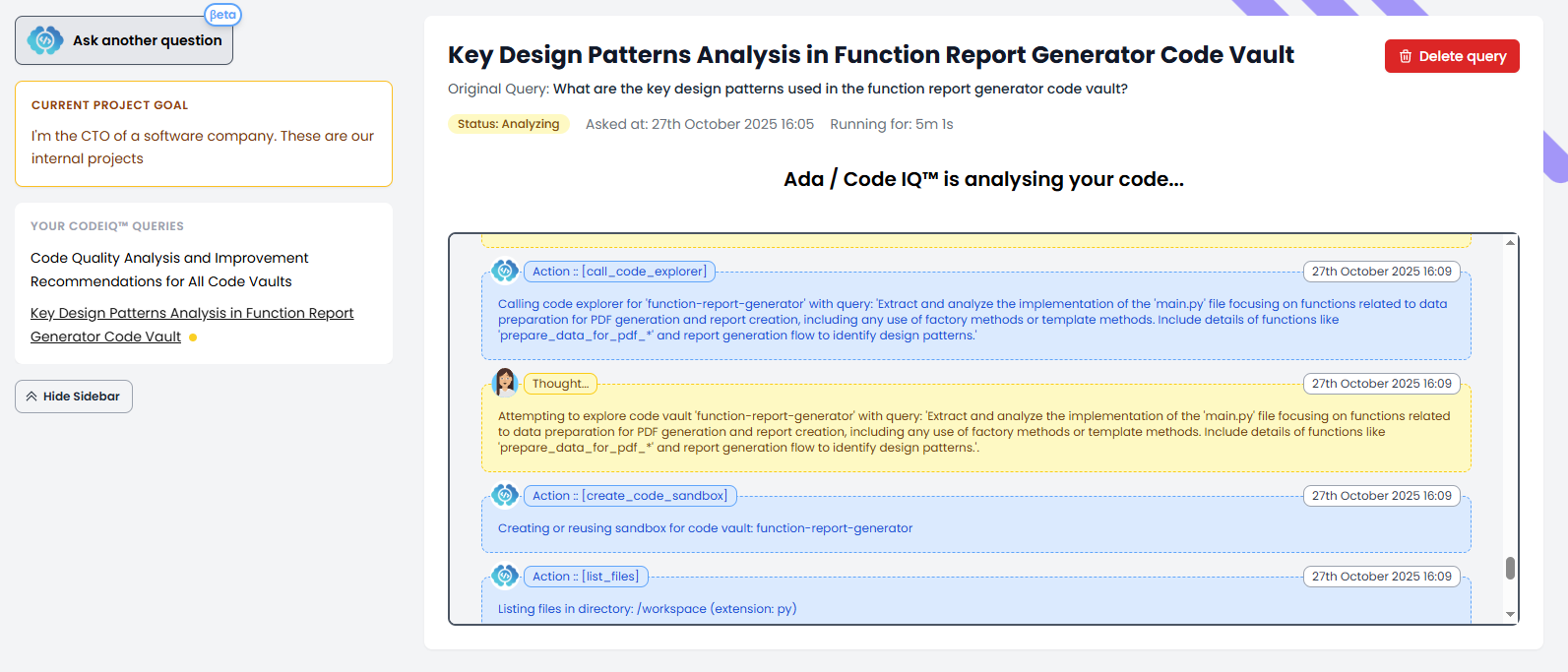Click the avatar icon beside the Thought label

click(x=505, y=383)
